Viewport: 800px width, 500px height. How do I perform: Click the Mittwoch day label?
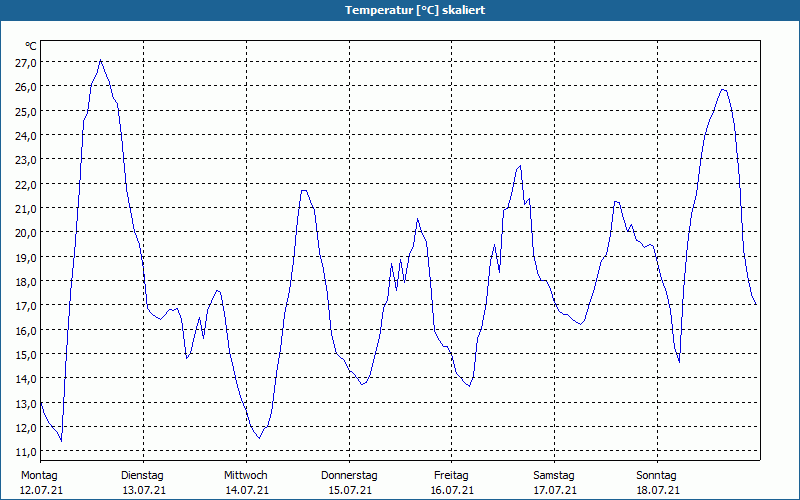(x=246, y=476)
